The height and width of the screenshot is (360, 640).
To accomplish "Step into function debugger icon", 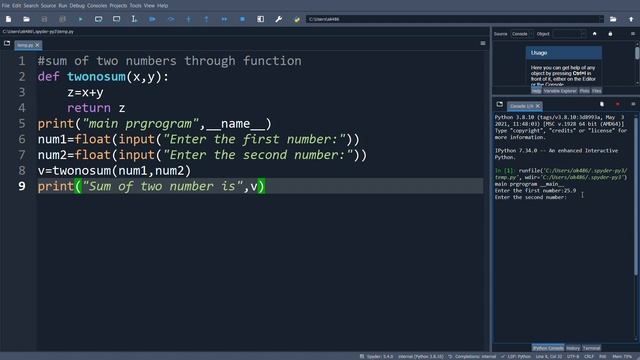I will pos(189,19).
